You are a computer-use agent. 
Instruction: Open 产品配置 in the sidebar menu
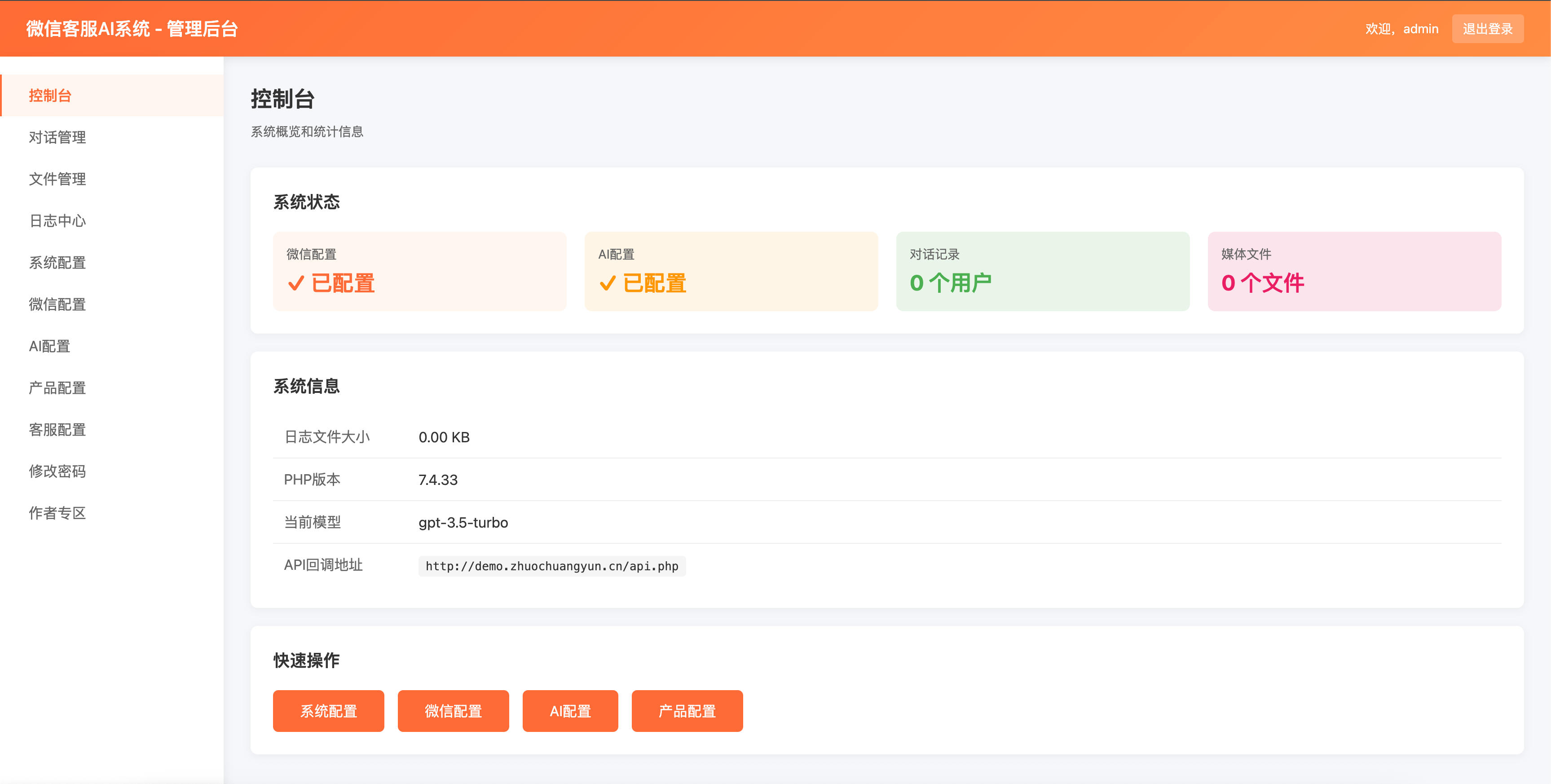(112, 388)
